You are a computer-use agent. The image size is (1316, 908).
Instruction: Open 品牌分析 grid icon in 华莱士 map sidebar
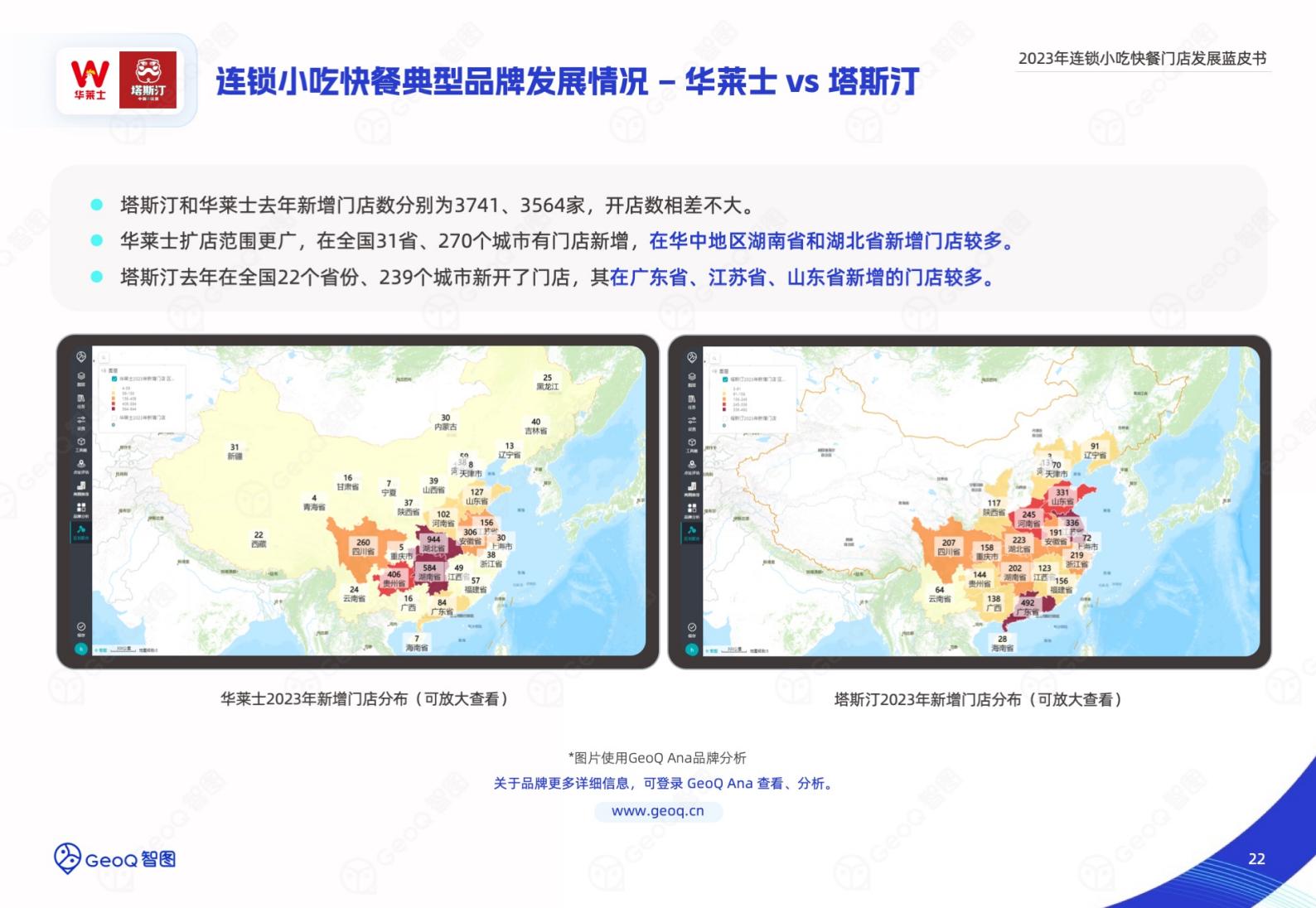click(x=81, y=510)
